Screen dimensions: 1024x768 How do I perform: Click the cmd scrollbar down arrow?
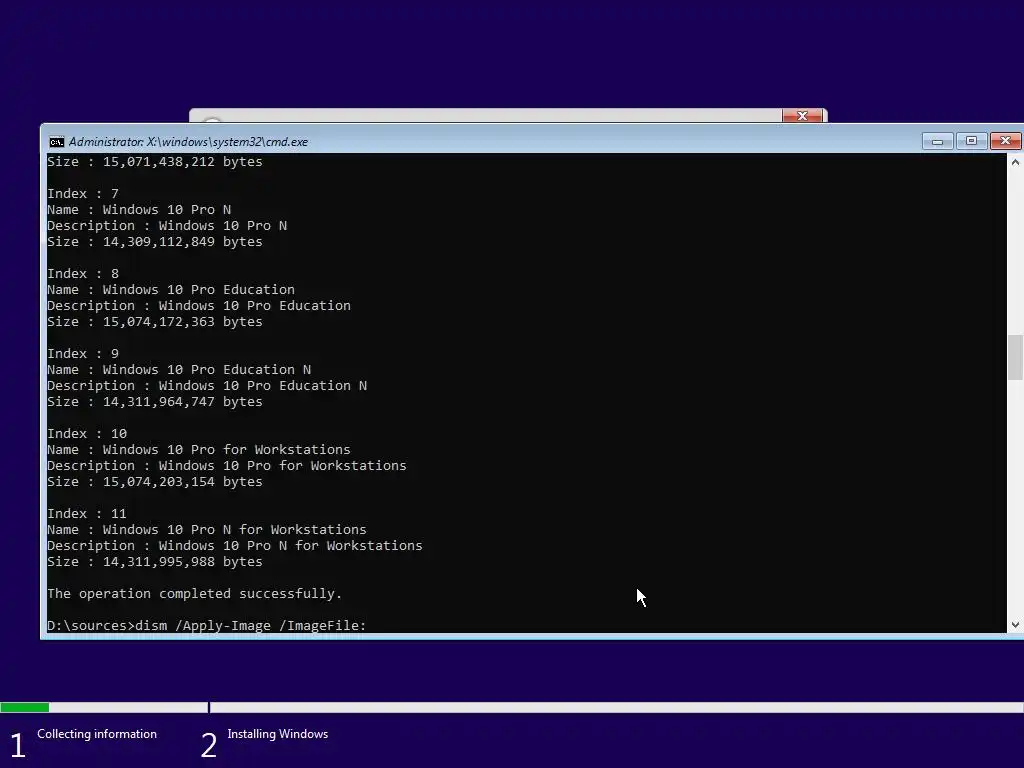1015,625
